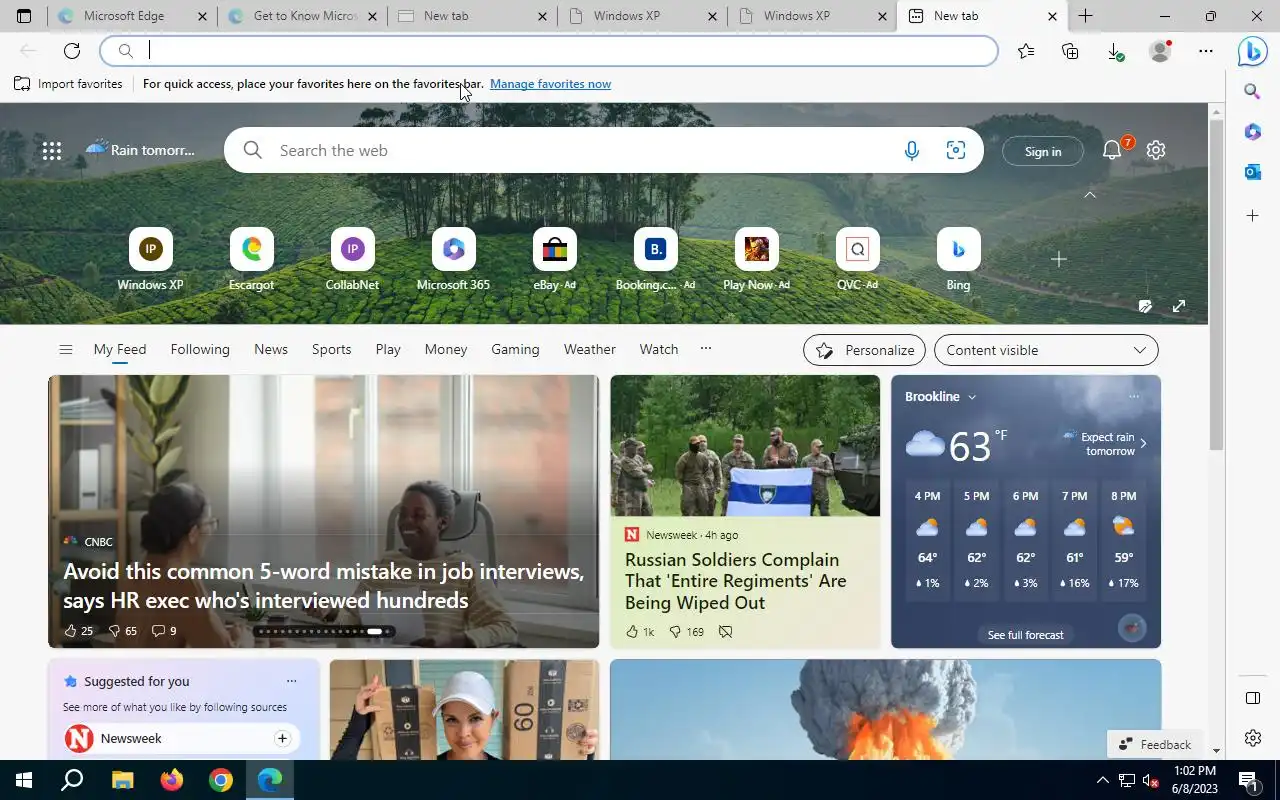1280x800 pixels.
Task: Open the Settings and more ellipsis menu
Action: [x=1206, y=51]
